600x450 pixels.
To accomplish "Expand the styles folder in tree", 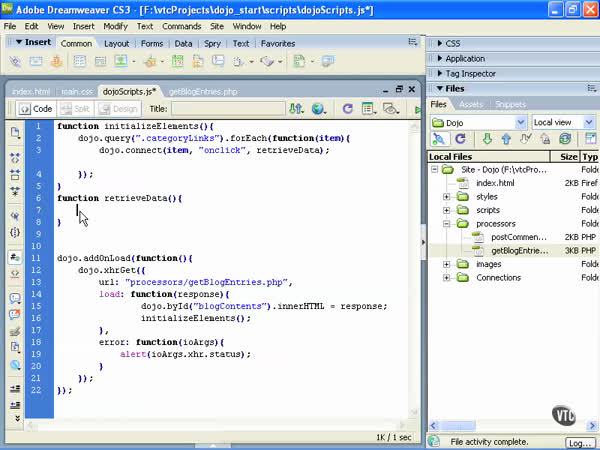I will pos(447,197).
